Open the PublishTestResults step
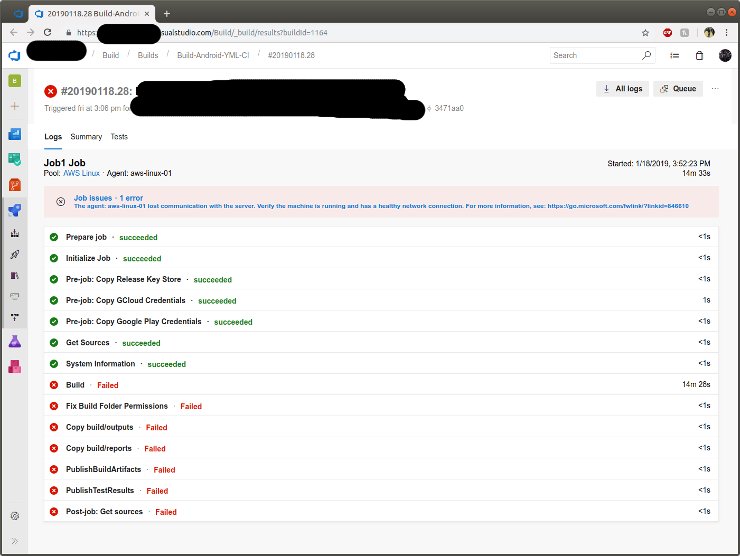Screen dimensions: 740x556 pyautogui.click(x=381, y=490)
